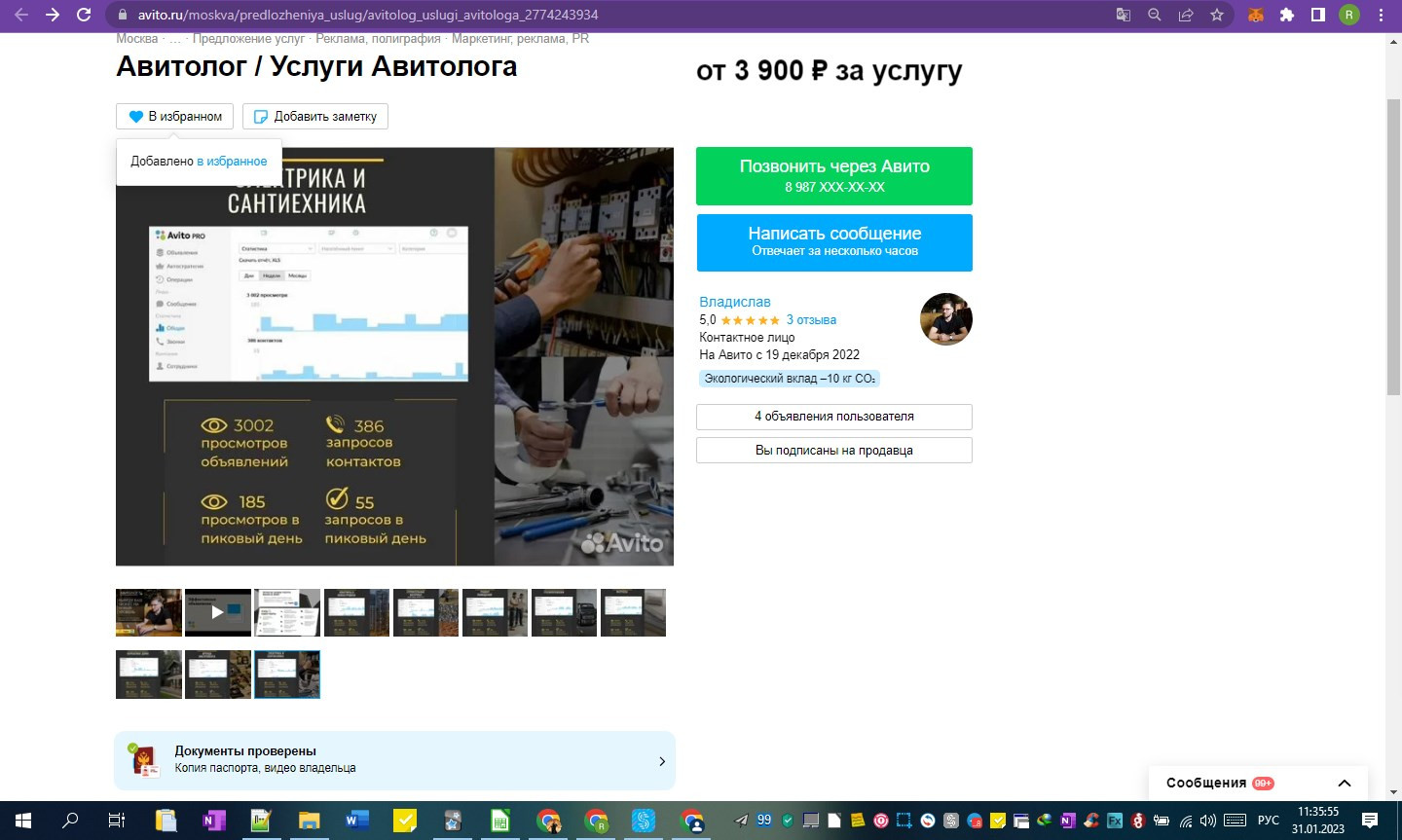Image resolution: width=1402 pixels, height=840 pixels.
Task: Switch input language via РУС indicator
Action: click(1269, 821)
